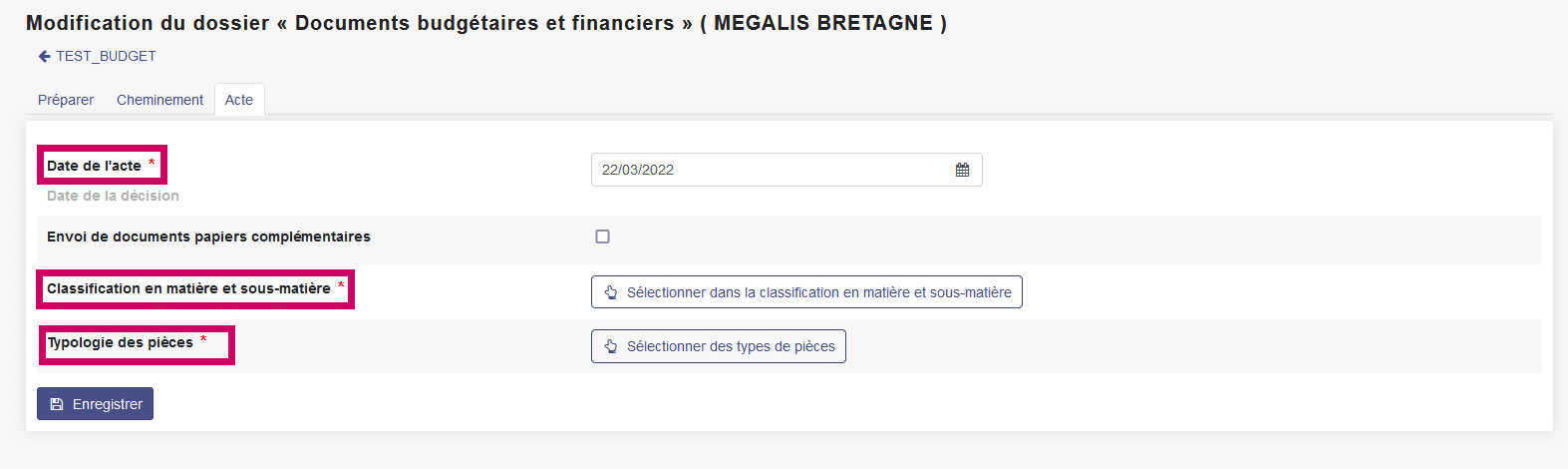This screenshot has height=469, width=1568.
Task: Go back via the TEST_BUDGET link
Action: click(x=106, y=56)
